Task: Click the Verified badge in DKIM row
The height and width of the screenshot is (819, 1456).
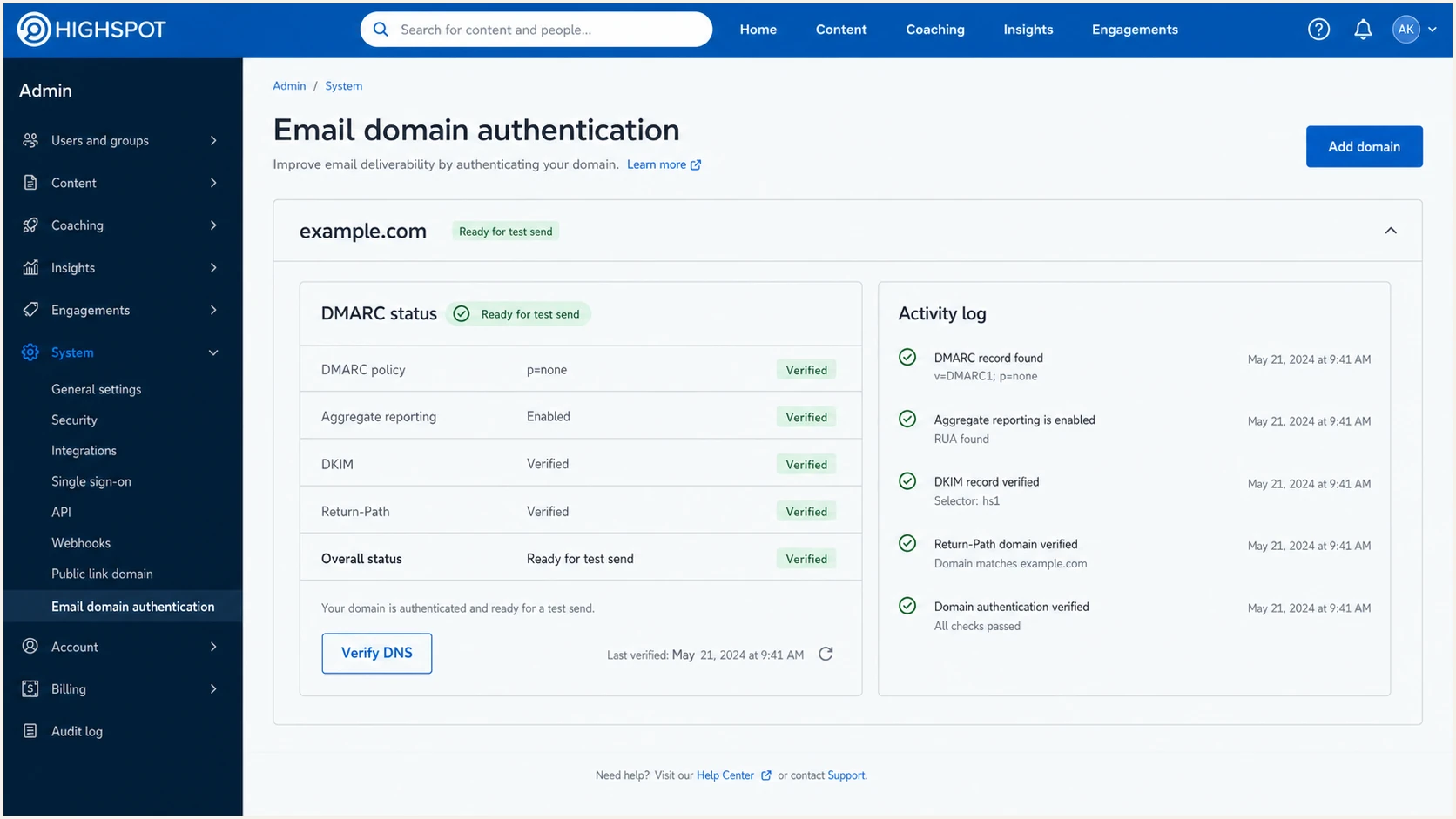Action: click(806, 464)
